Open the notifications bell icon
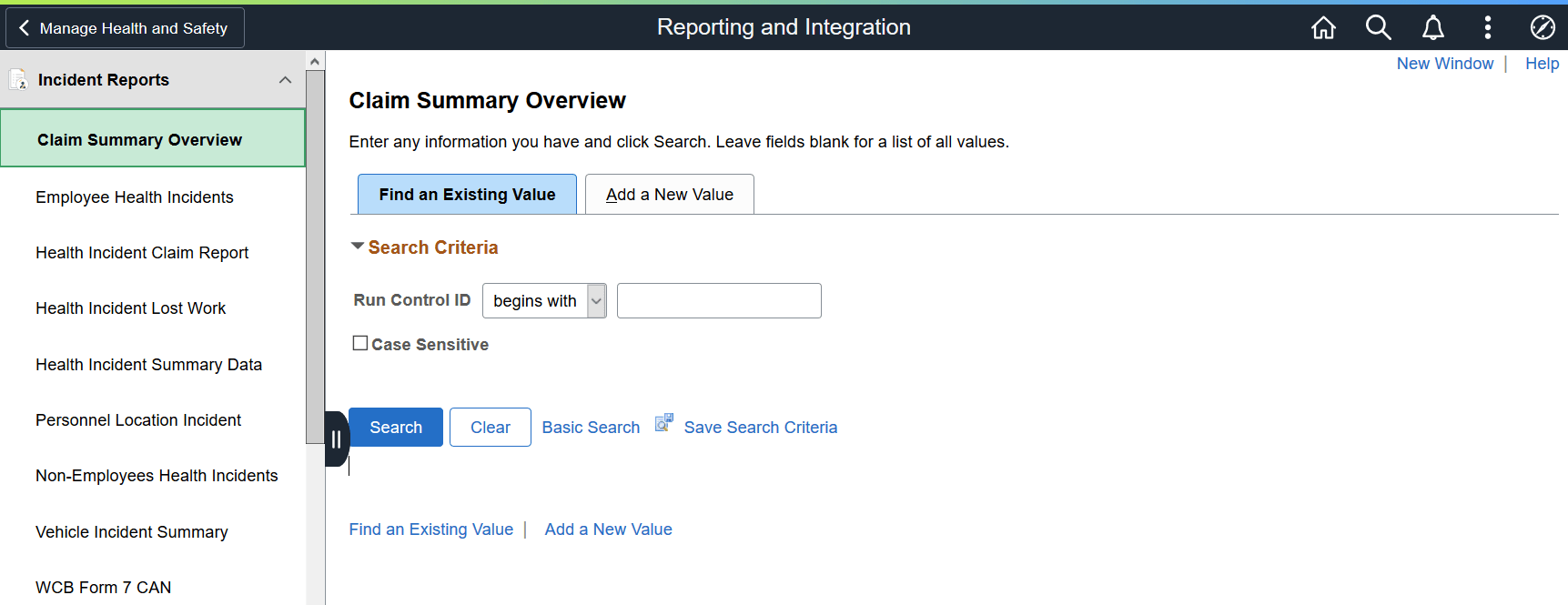Screen dimensions: 1568x605 point(1433,28)
